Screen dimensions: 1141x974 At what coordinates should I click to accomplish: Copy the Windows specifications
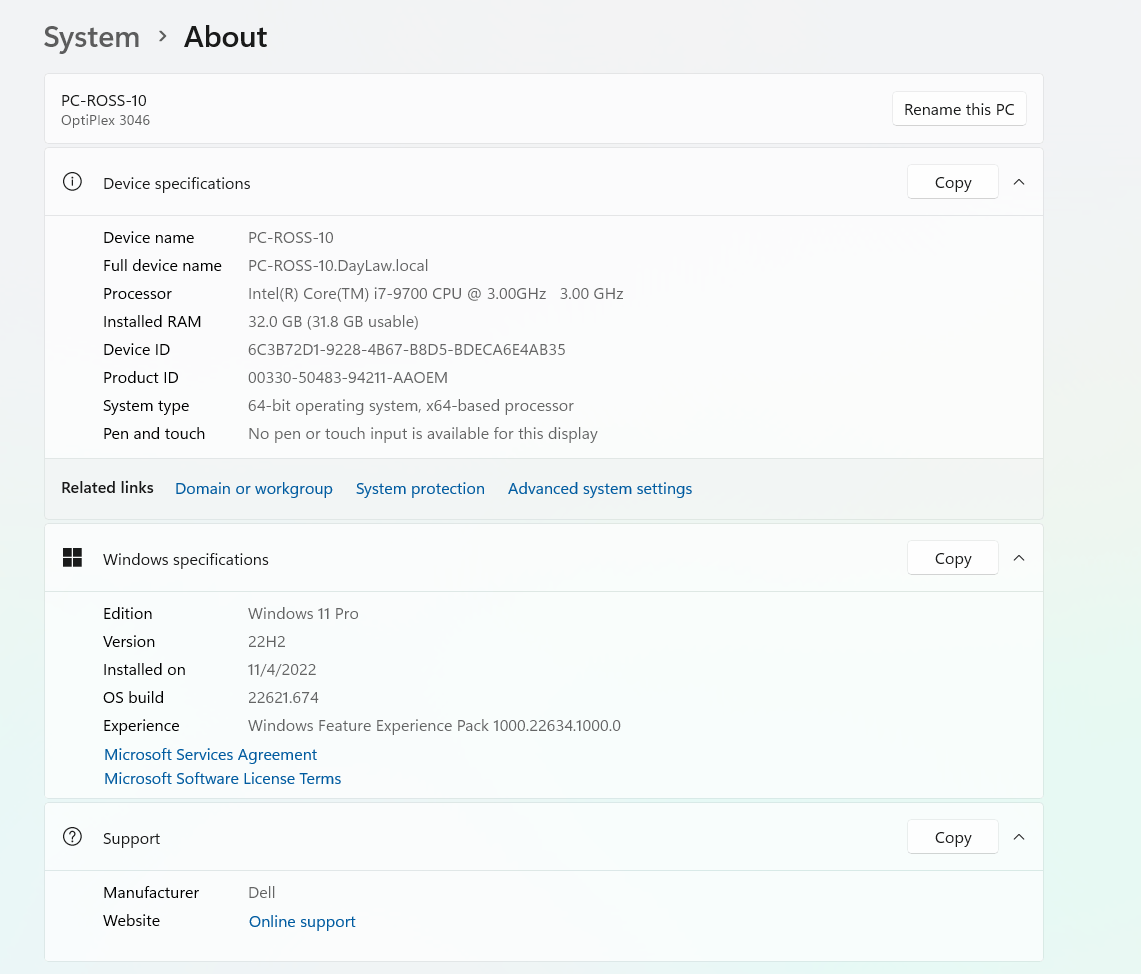952,558
